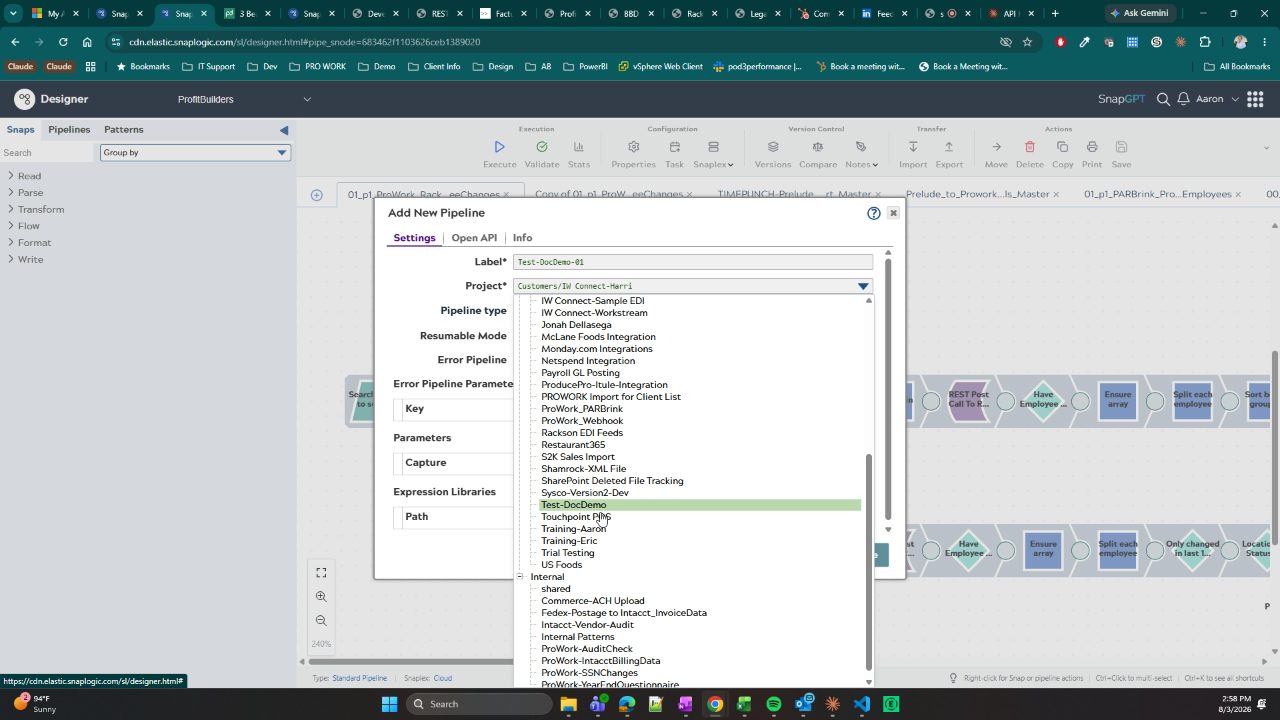The width and height of the screenshot is (1280, 720).
Task: Click the Move pipeline icon
Action: (996, 147)
